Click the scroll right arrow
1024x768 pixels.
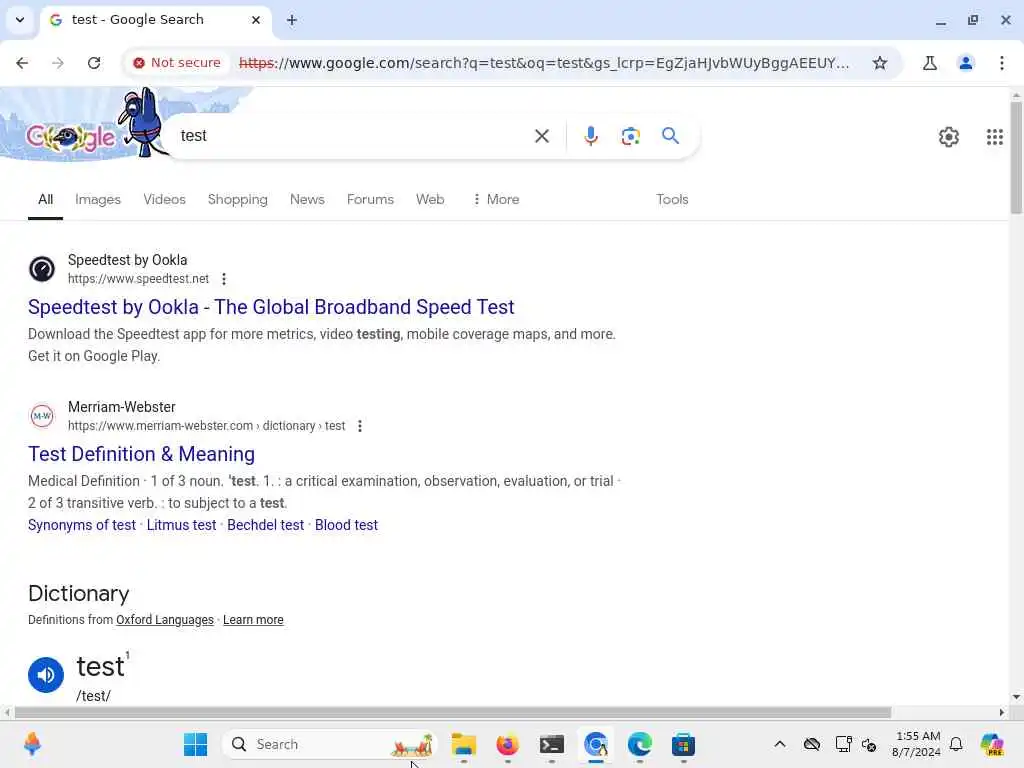[1001, 712]
